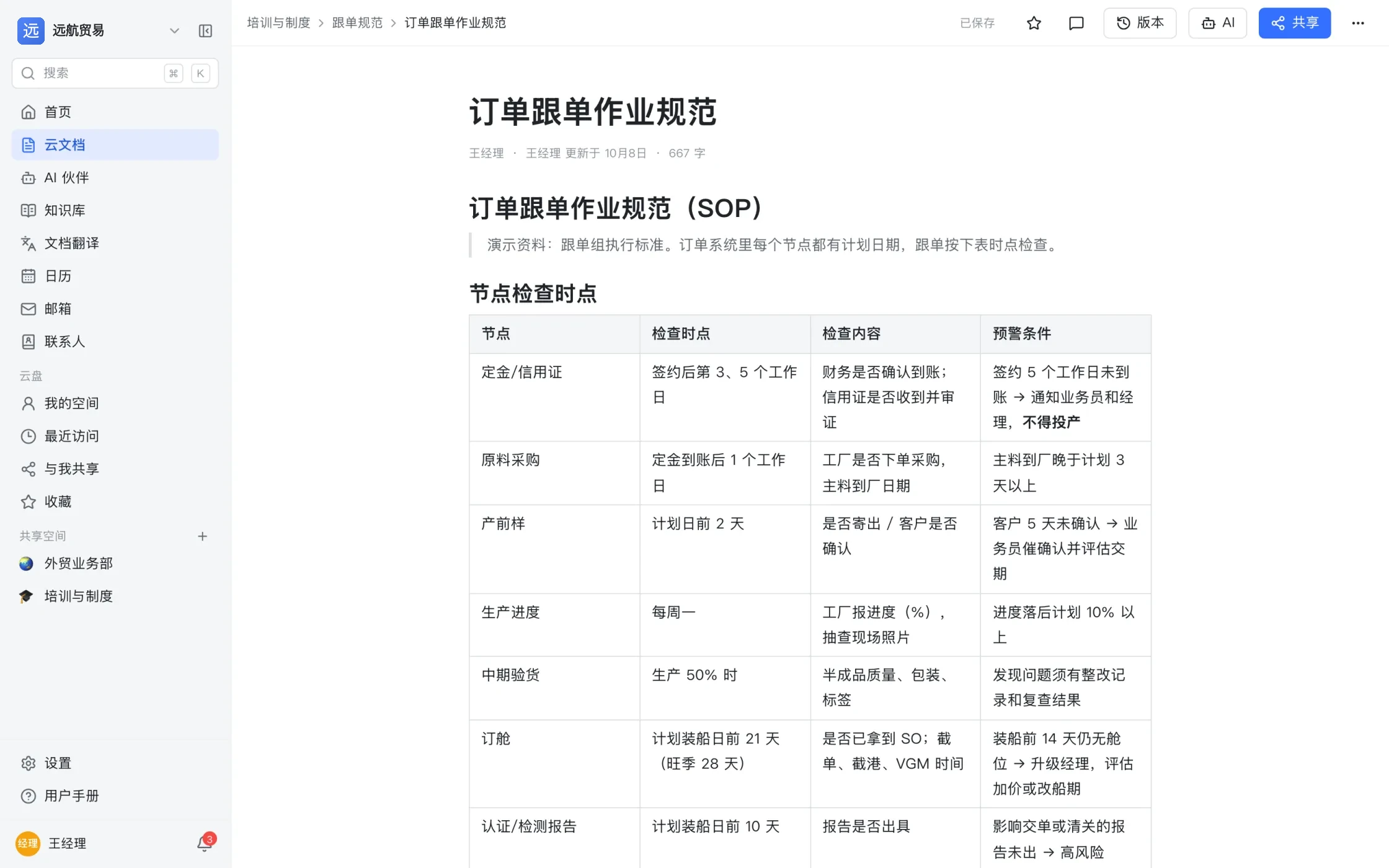Select the 原料采购 table cell
The height and width of the screenshot is (868, 1389).
tap(554, 473)
